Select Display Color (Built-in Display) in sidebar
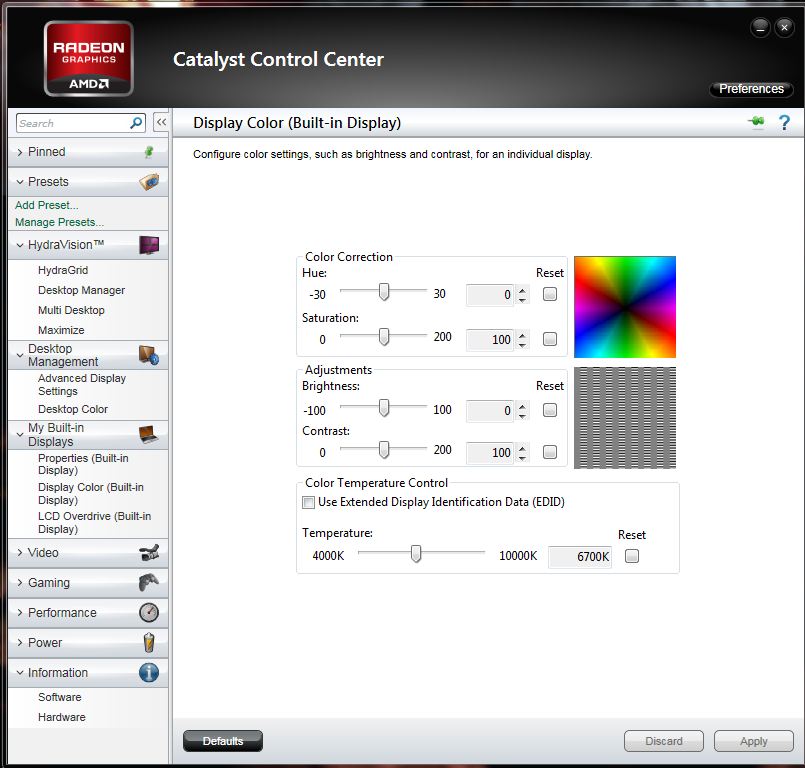 coord(91,493)
